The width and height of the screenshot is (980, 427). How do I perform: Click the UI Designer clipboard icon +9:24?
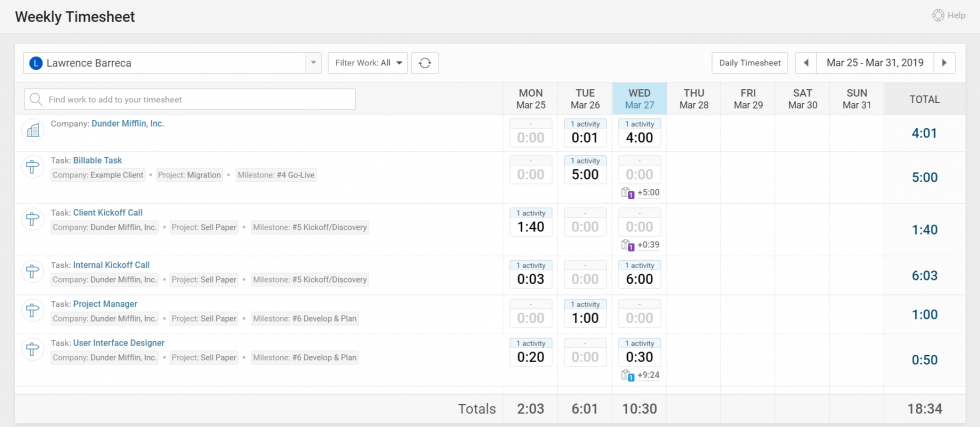[628, 375]
